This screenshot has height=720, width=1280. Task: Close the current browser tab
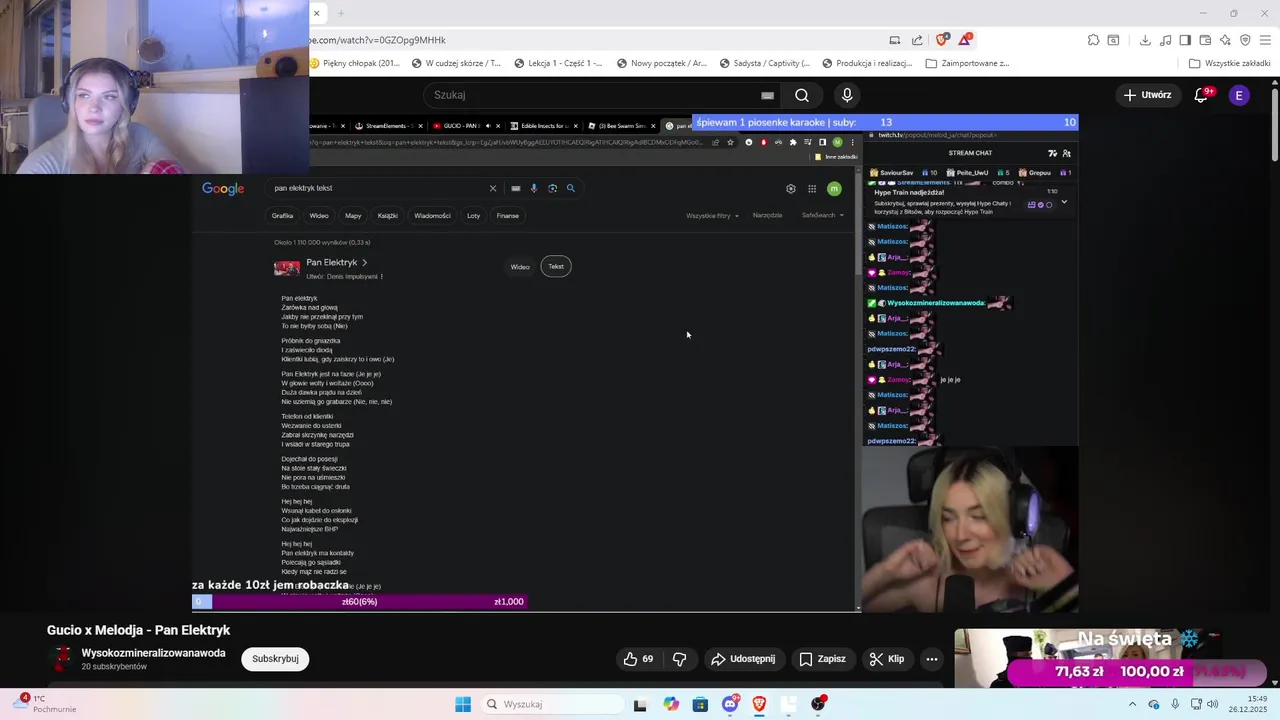point(316,13)
